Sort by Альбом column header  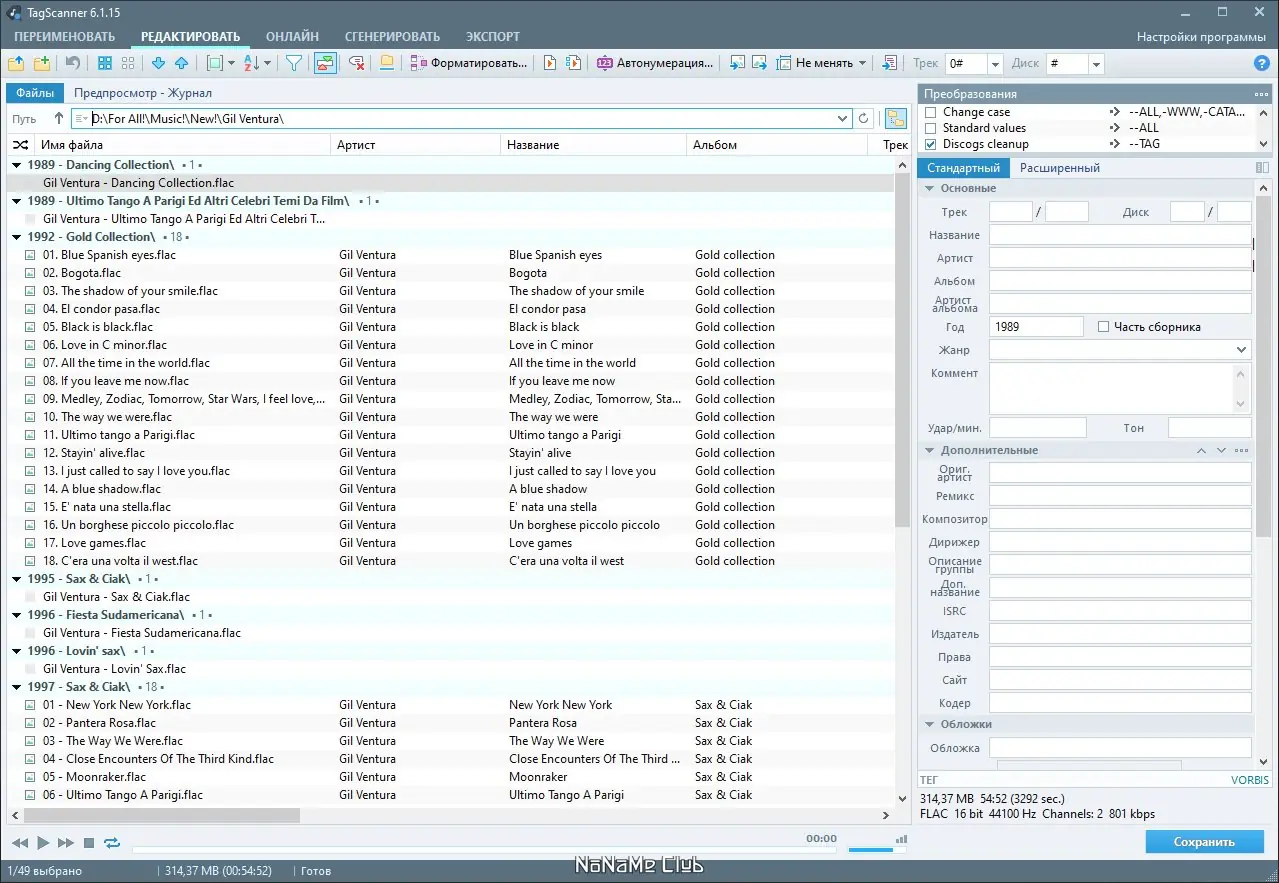778,145
